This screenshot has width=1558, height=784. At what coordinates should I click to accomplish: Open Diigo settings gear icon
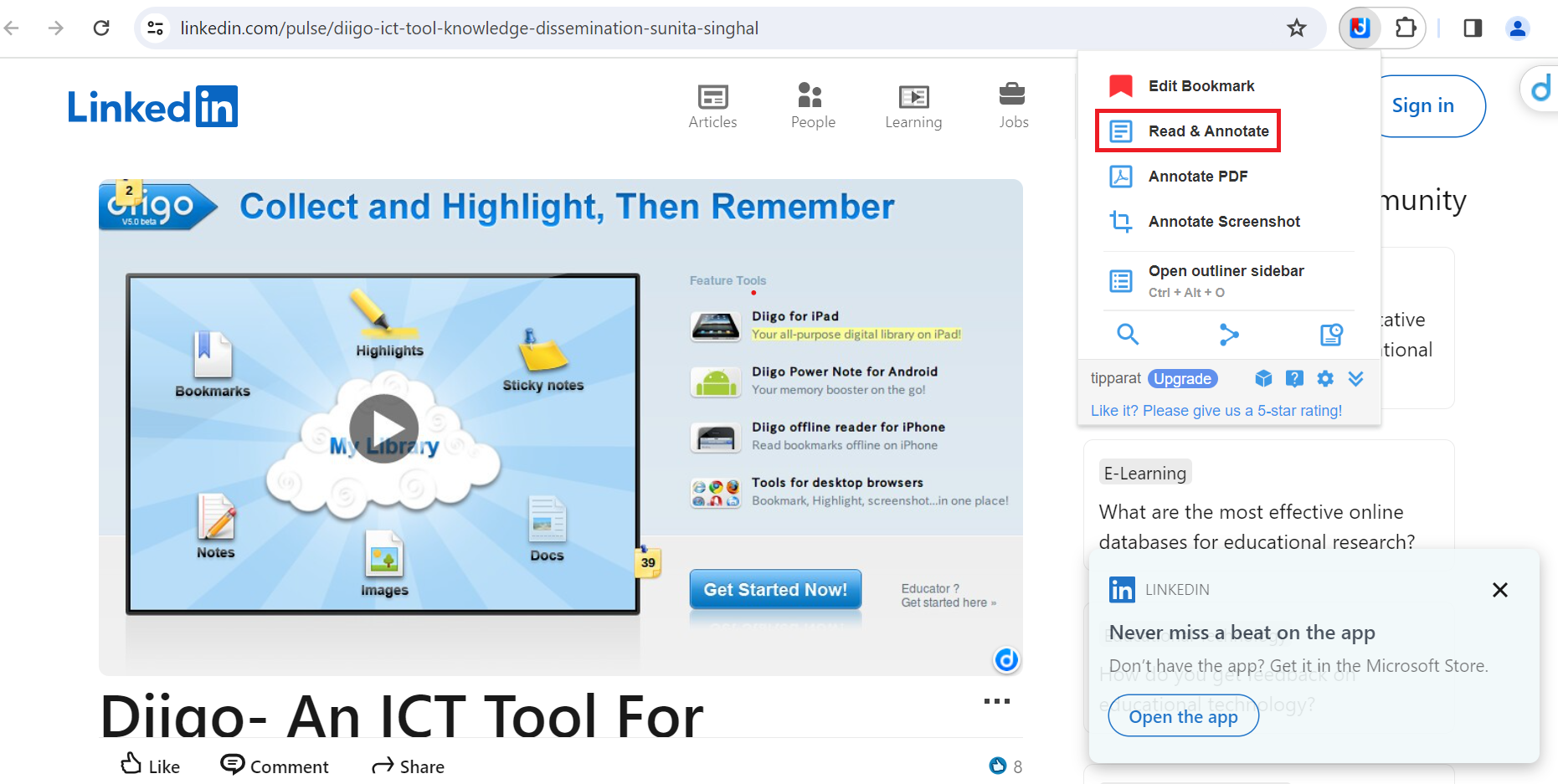pos(1325,379)
